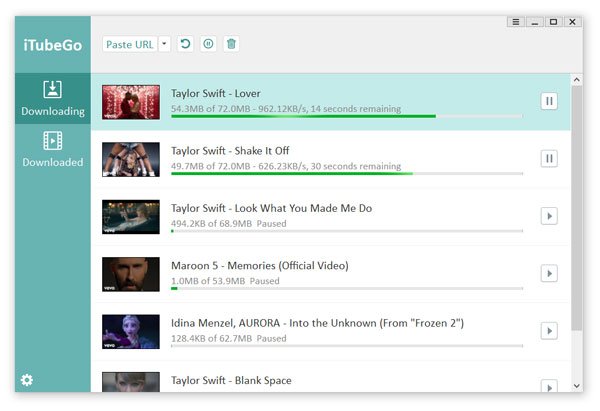Resume the Blank Space download
The height and width of the screenshot is (411, 600).
(549, 386)
